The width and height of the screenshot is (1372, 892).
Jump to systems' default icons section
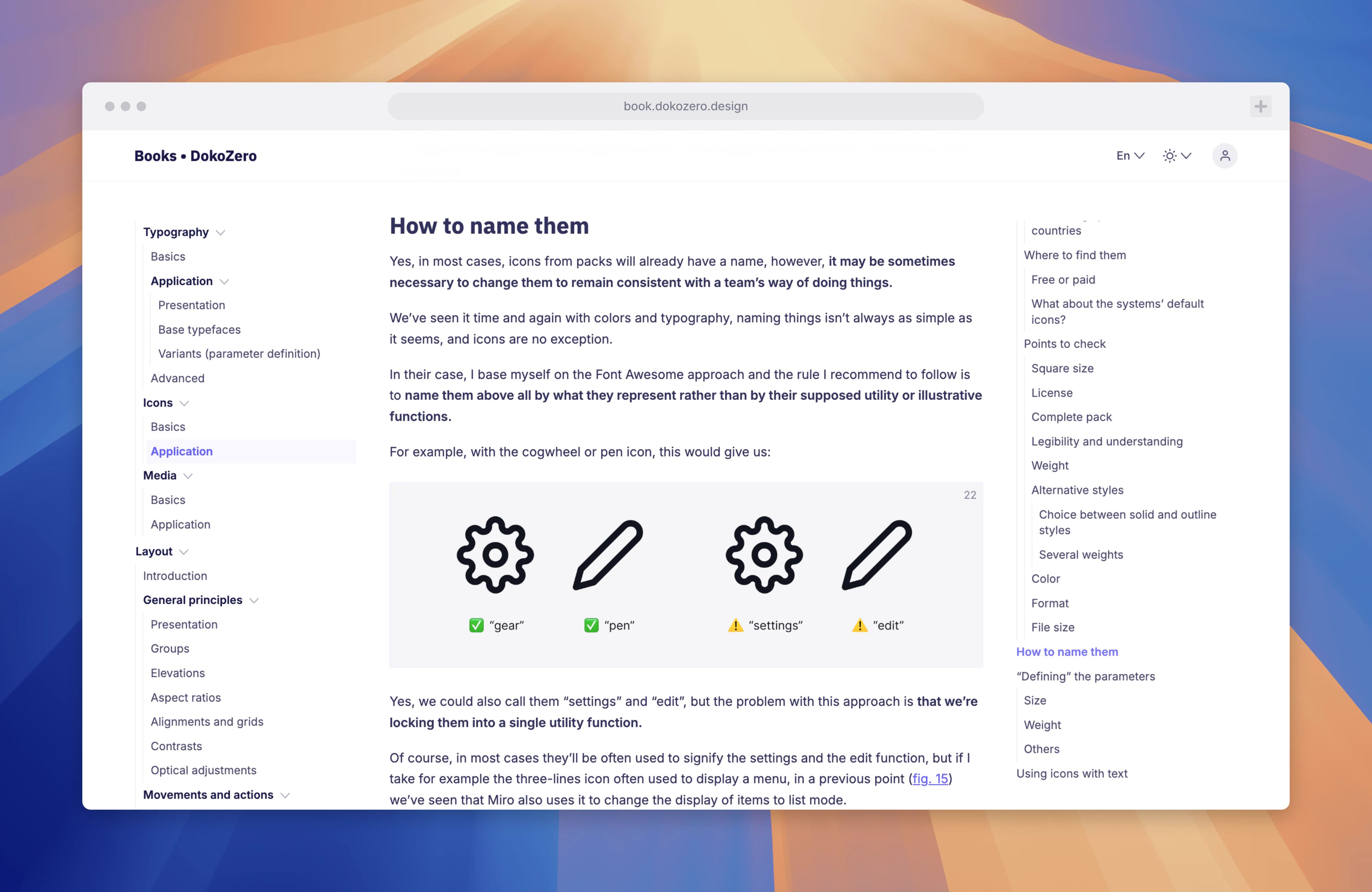coord(1117,312)
